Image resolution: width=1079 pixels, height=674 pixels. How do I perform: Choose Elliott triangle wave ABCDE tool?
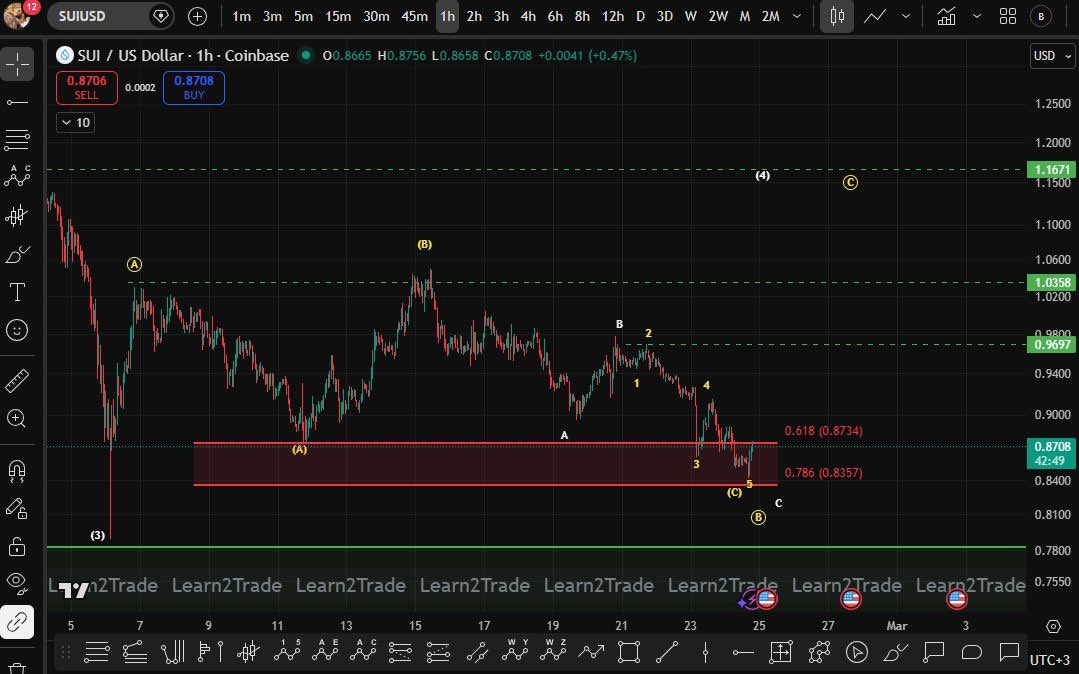pos(325,651)
